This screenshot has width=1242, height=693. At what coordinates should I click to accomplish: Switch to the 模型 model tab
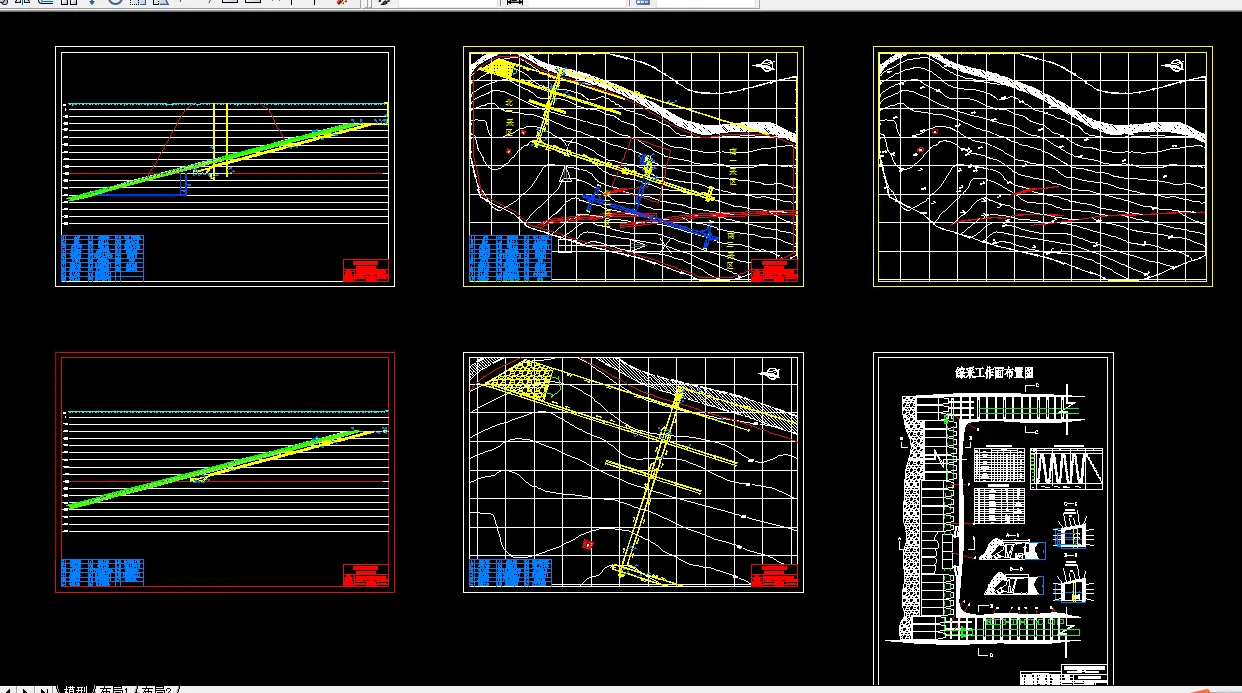(75, 689)
